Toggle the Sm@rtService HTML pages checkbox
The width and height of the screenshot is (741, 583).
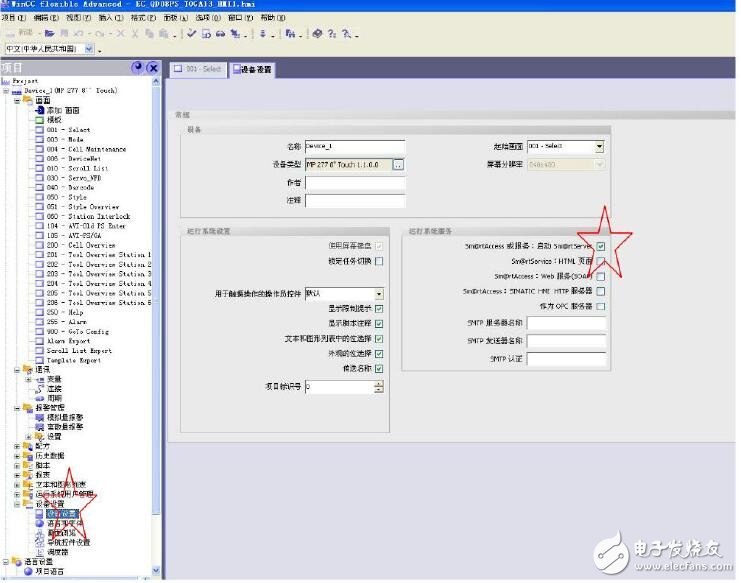click(601, 261)
